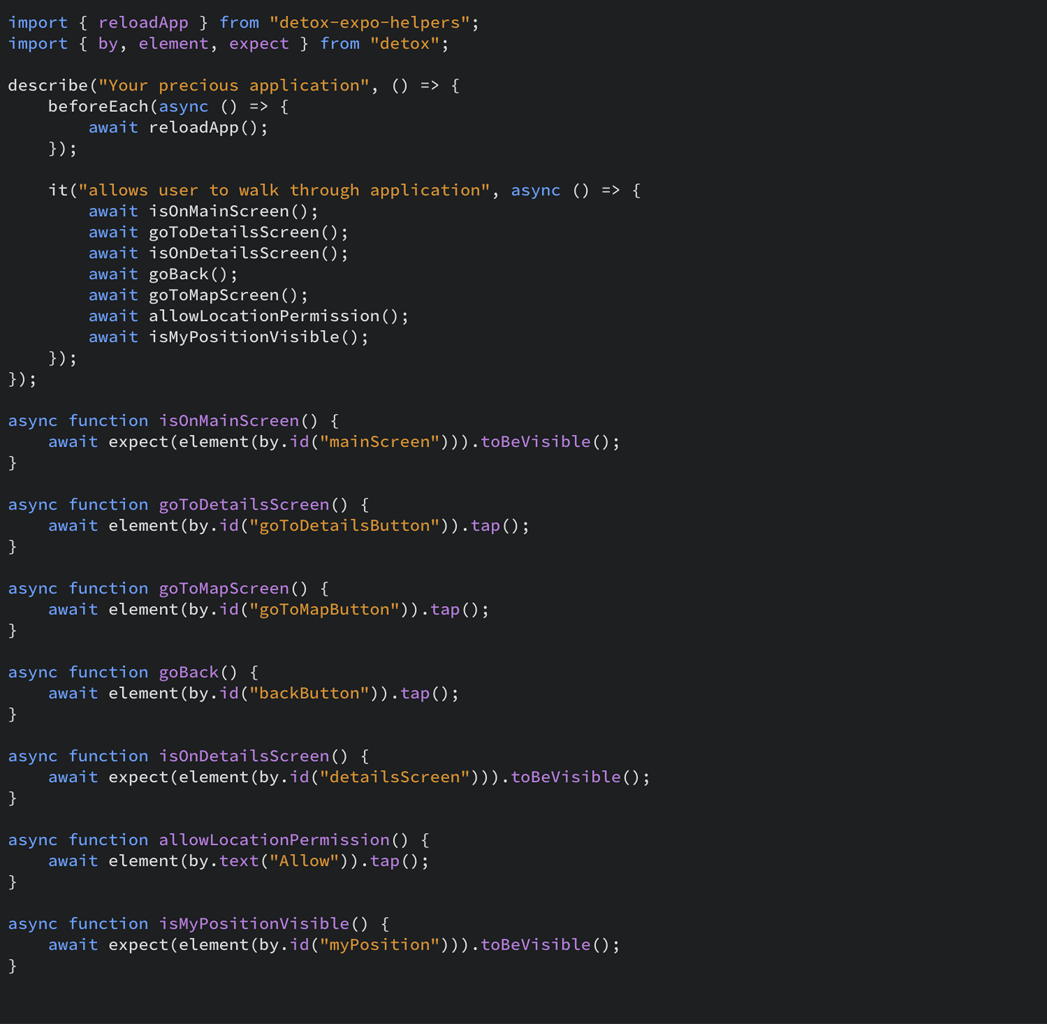Image resolution: width=1047 pixels, height=1024 pixels.
Task: Click the "detox-expo-helpers" import string
Action: pos(369,23)
